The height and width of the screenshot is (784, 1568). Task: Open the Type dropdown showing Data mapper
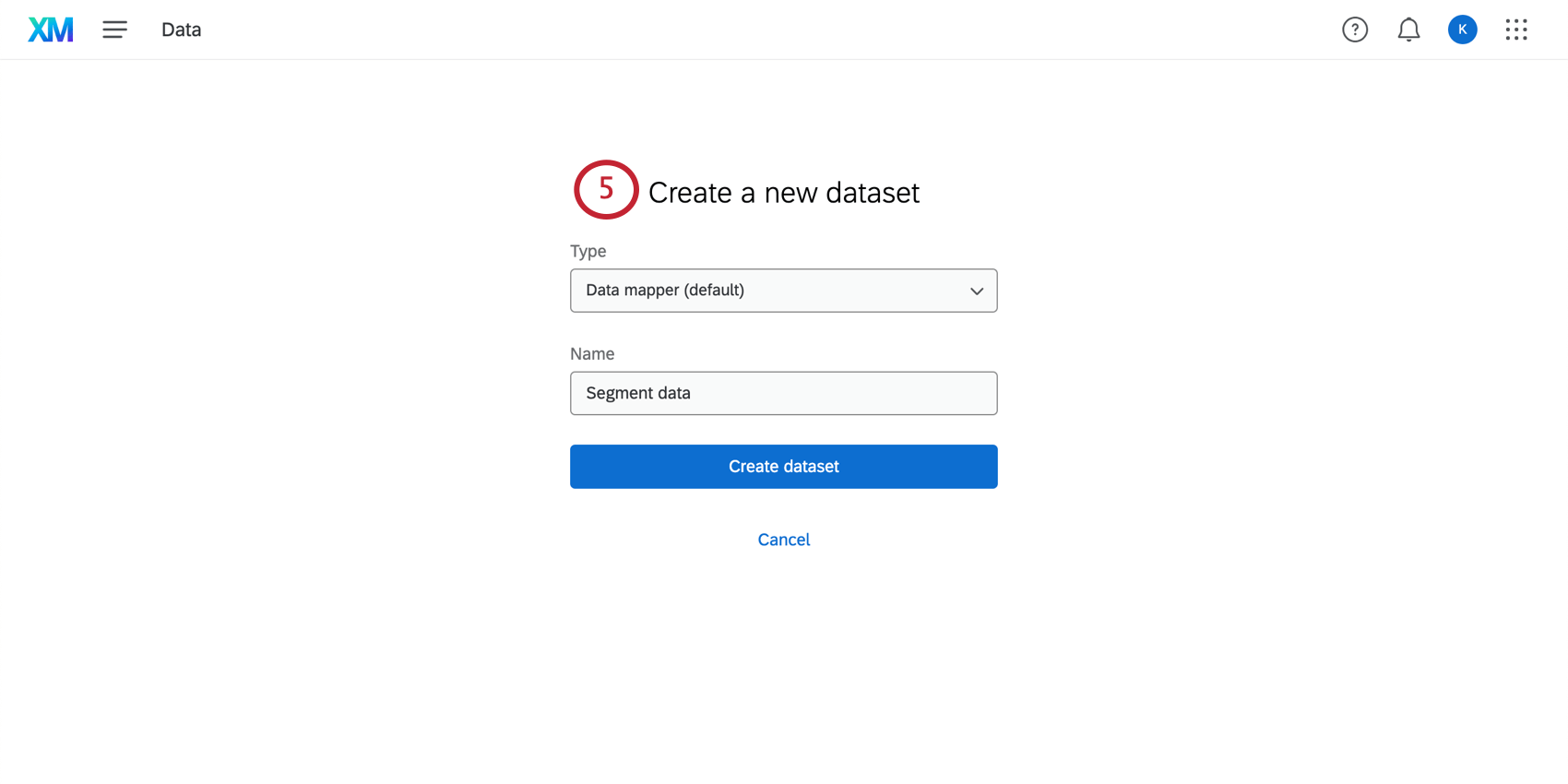click(783, 290)
